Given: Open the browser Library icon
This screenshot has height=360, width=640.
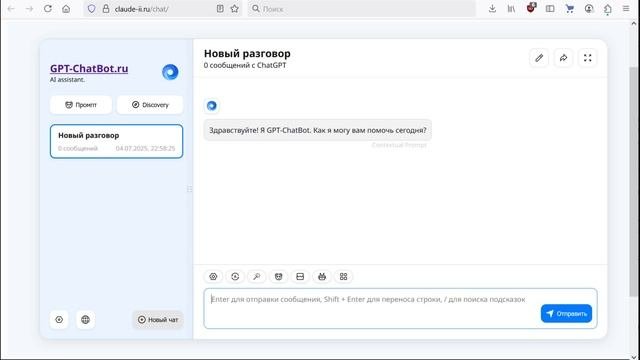Looking at the screenshot, I should [x=511, y=9].
